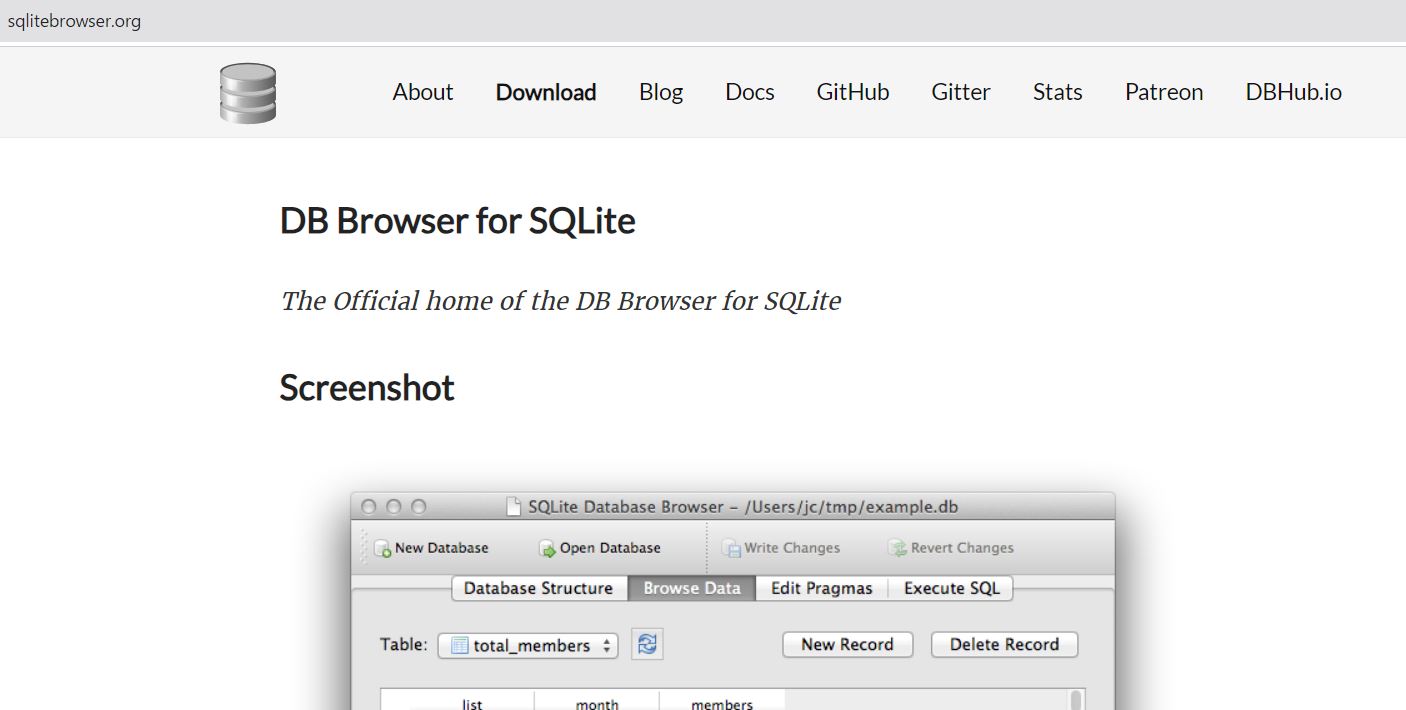The image size is (1406, 710).
Task: Click the Revert Changes toolbar icon
Action: coord(897,548)
